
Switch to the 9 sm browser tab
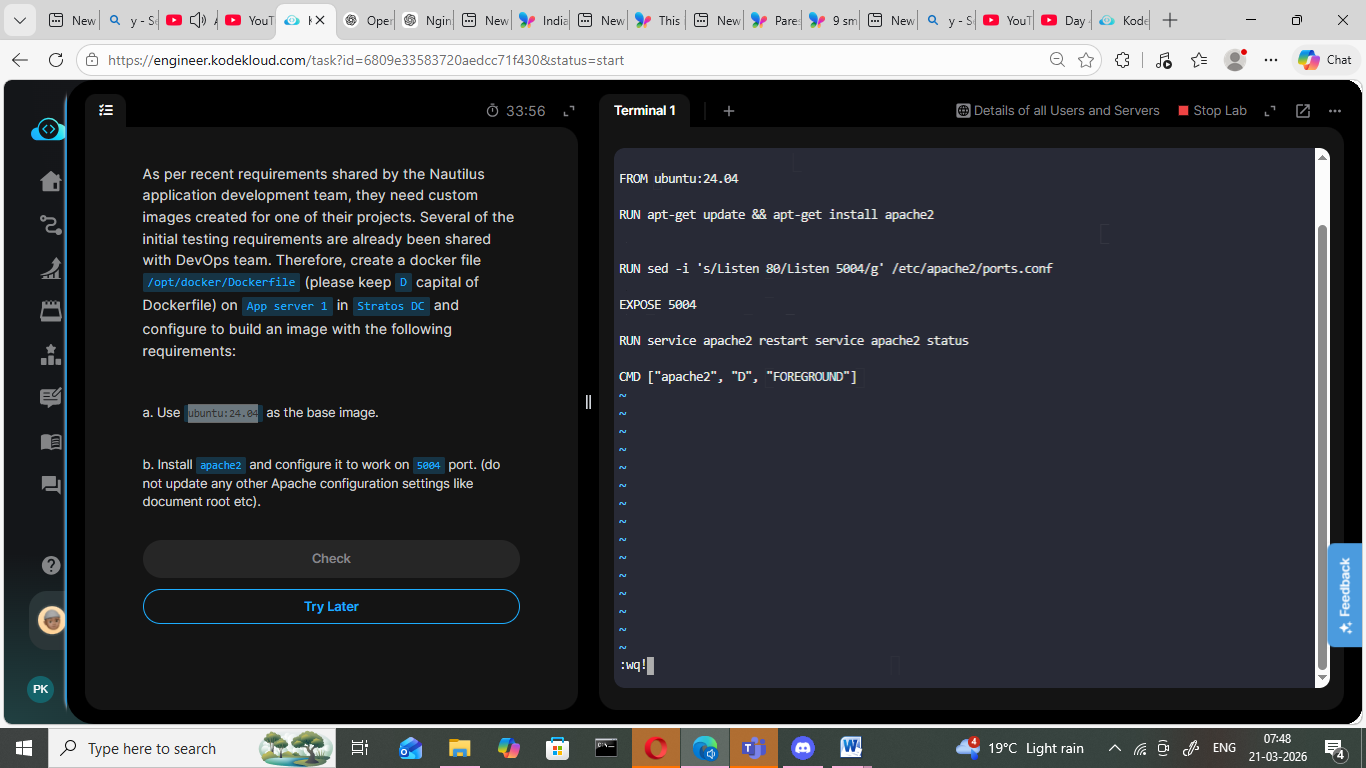click(x=832, y=20)
